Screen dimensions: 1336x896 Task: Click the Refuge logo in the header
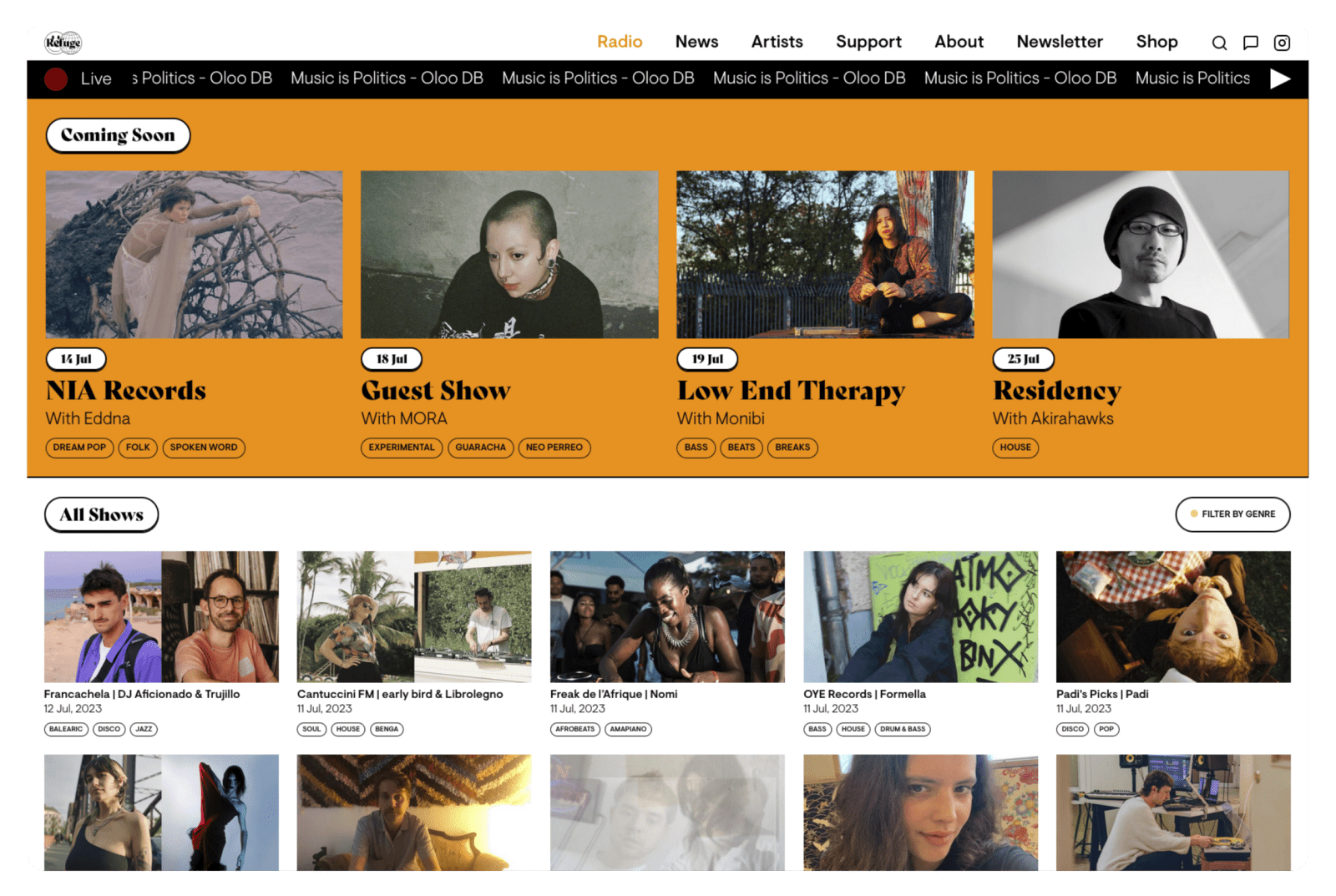click(x=63, y=42)
